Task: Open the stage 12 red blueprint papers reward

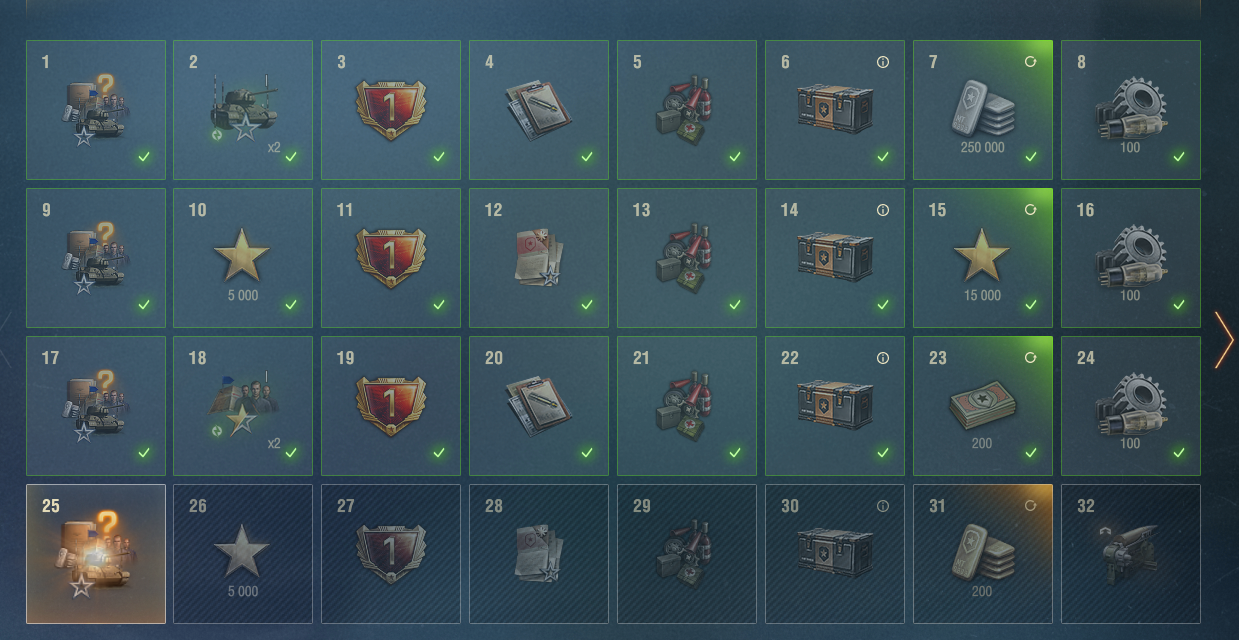Action: (539, 258)
